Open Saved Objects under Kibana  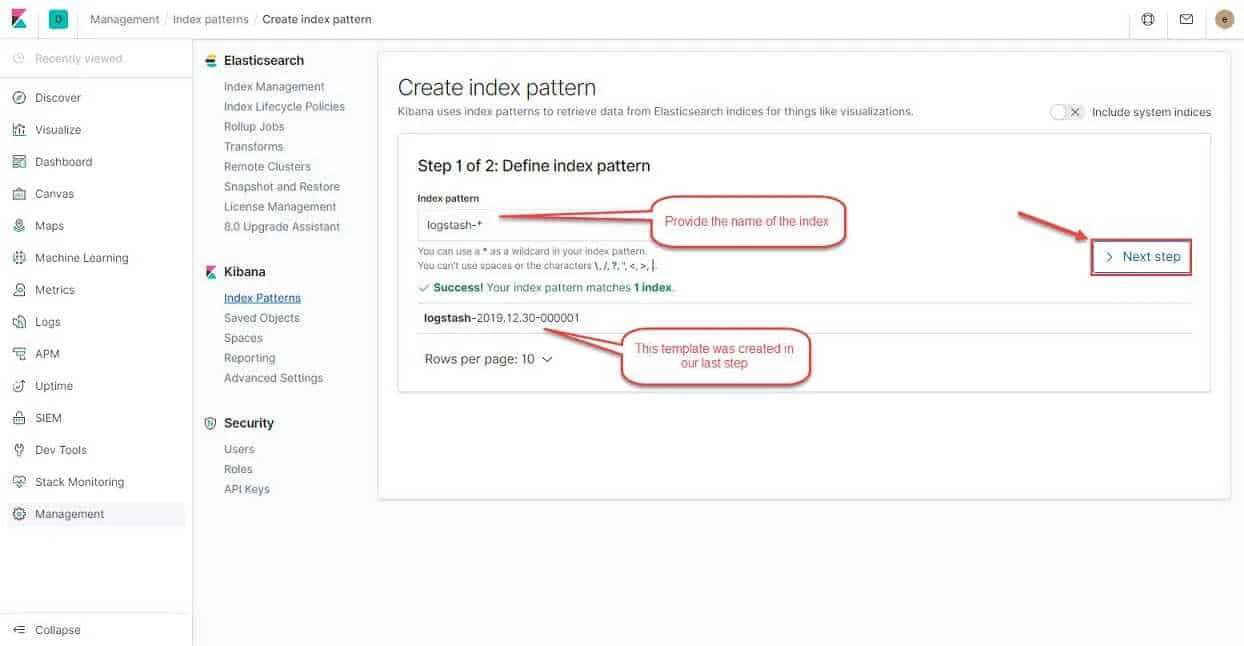261,317
